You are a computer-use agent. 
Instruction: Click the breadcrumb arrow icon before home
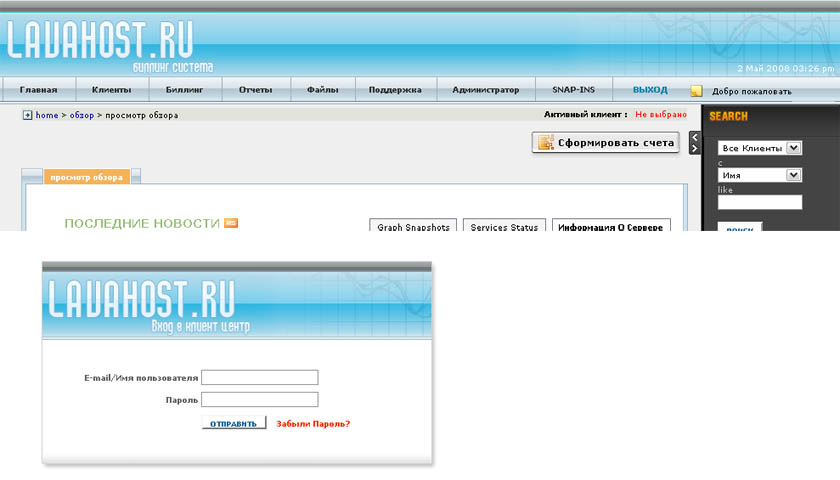27,115
